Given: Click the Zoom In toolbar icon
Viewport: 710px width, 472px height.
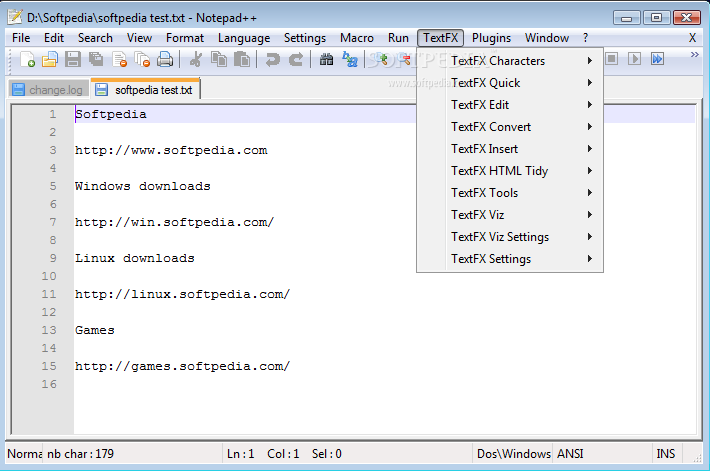Looking at the screenshot, I should click(x=380, y=59).
